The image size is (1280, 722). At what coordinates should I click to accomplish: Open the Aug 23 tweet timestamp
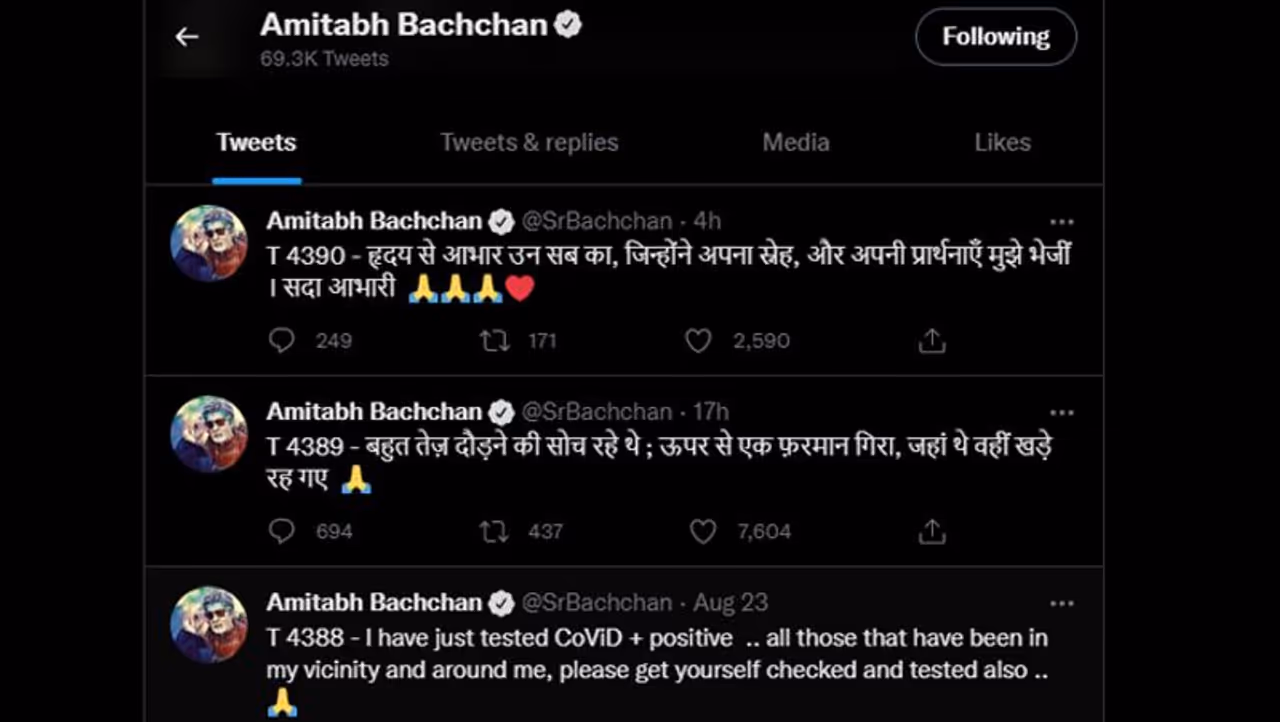coord(731,602)
